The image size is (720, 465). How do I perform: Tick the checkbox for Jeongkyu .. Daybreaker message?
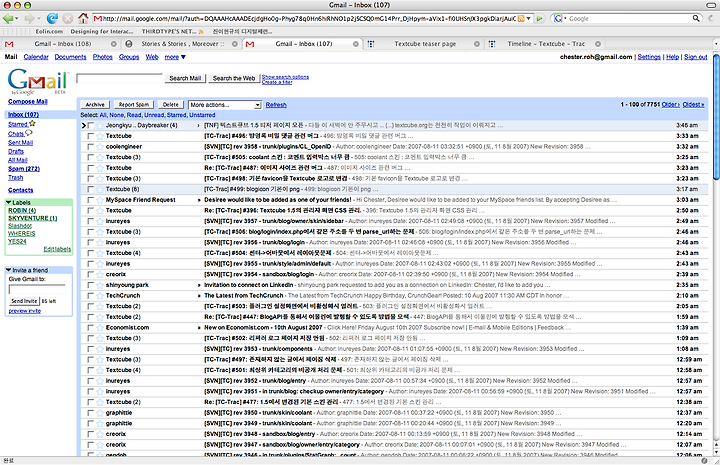pyautogui.click(x=90, y=125)
